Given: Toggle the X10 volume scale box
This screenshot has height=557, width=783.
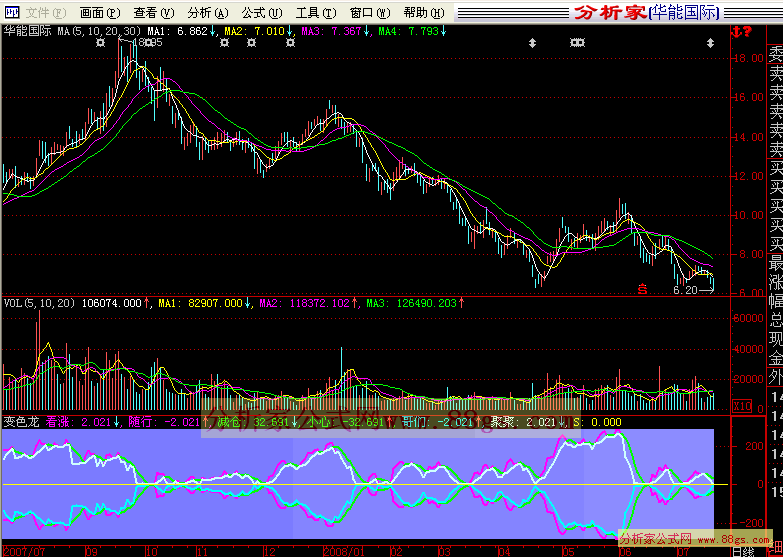Looking at the screenshot, I should pos(742,406).
